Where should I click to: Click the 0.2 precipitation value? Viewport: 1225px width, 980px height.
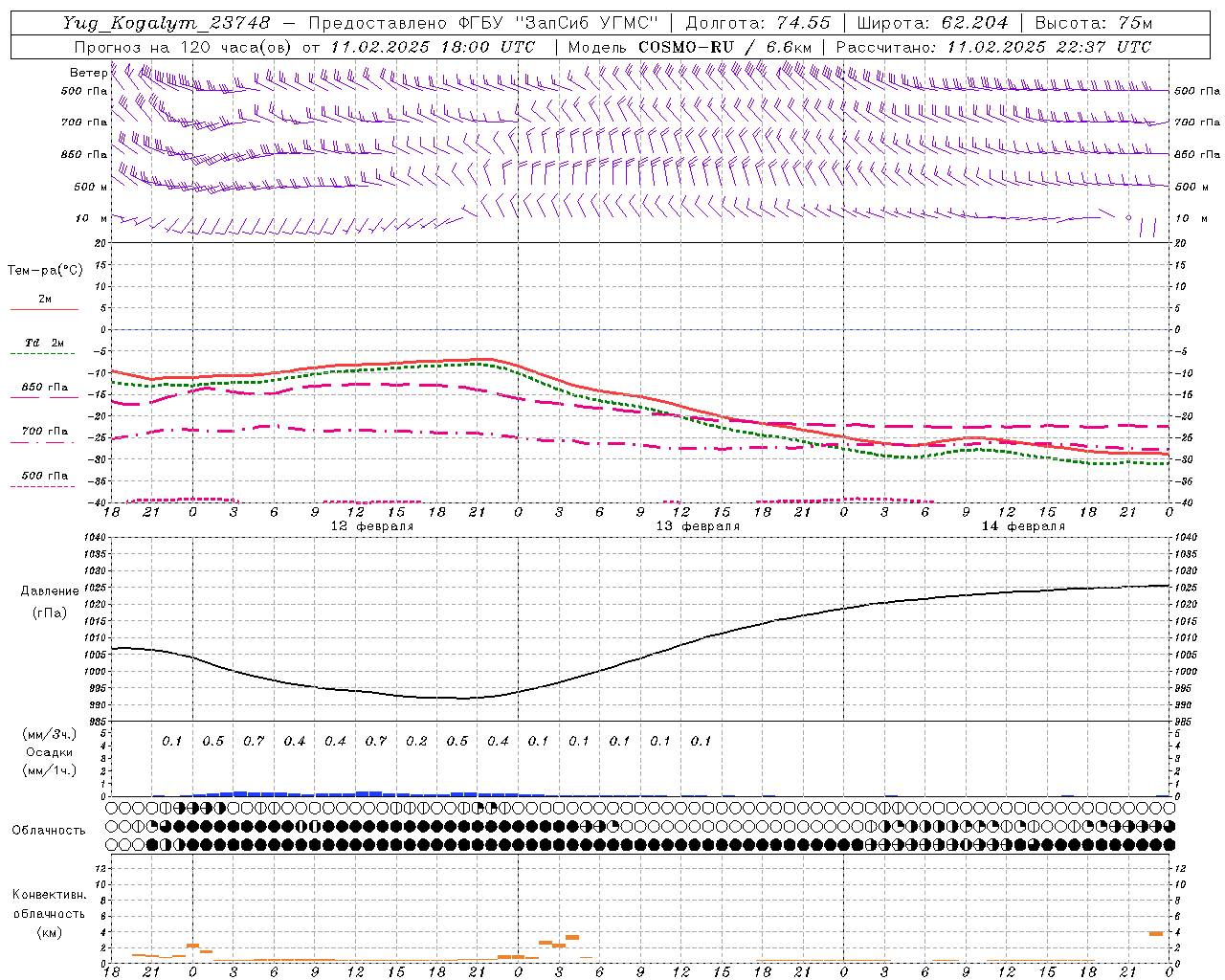pyautogui.click(x=416, y=741)
